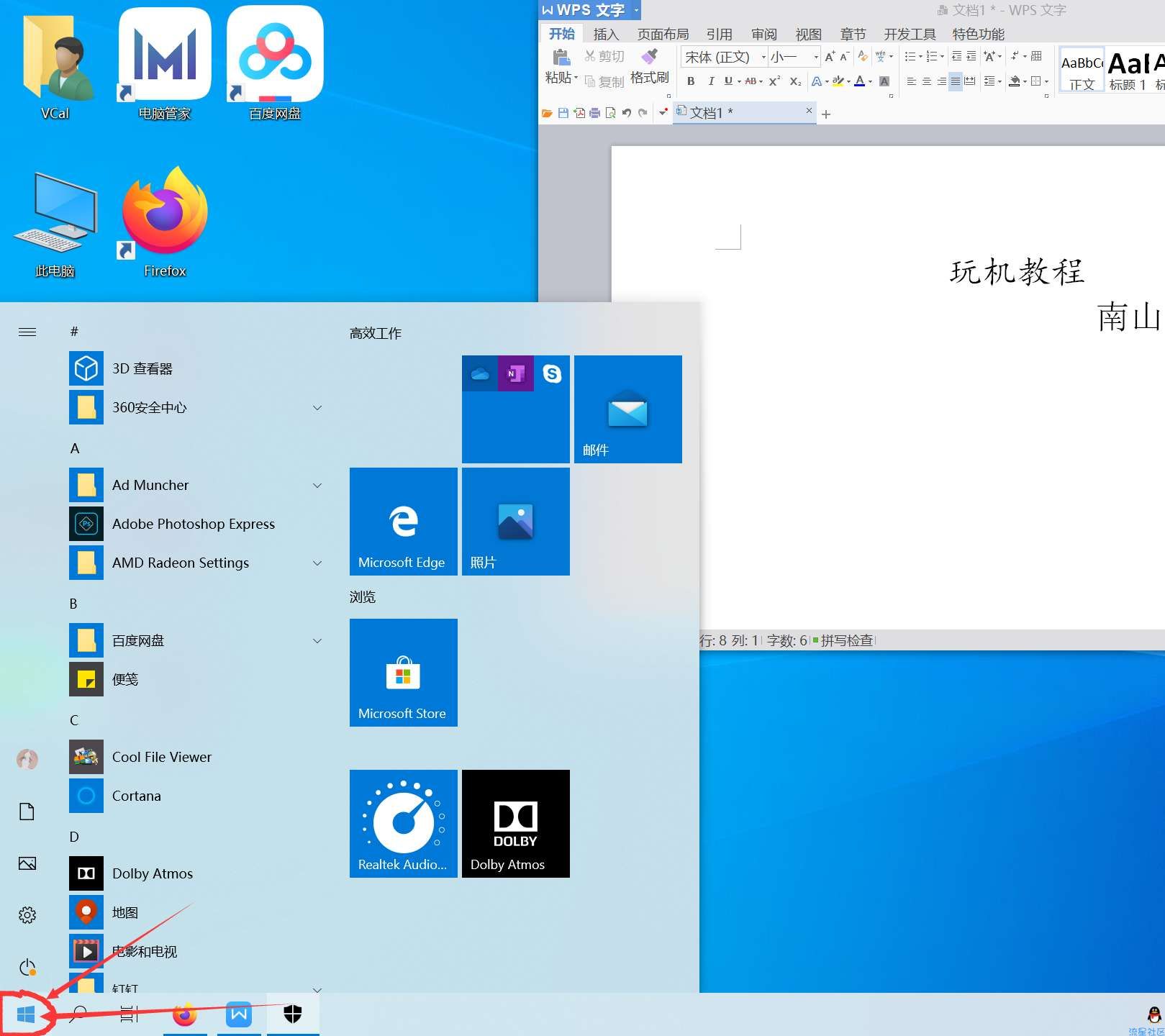Toggle strikethrough (AB) formatting
This screenshot has width=1165, height=1036.
tap(751, 81)
